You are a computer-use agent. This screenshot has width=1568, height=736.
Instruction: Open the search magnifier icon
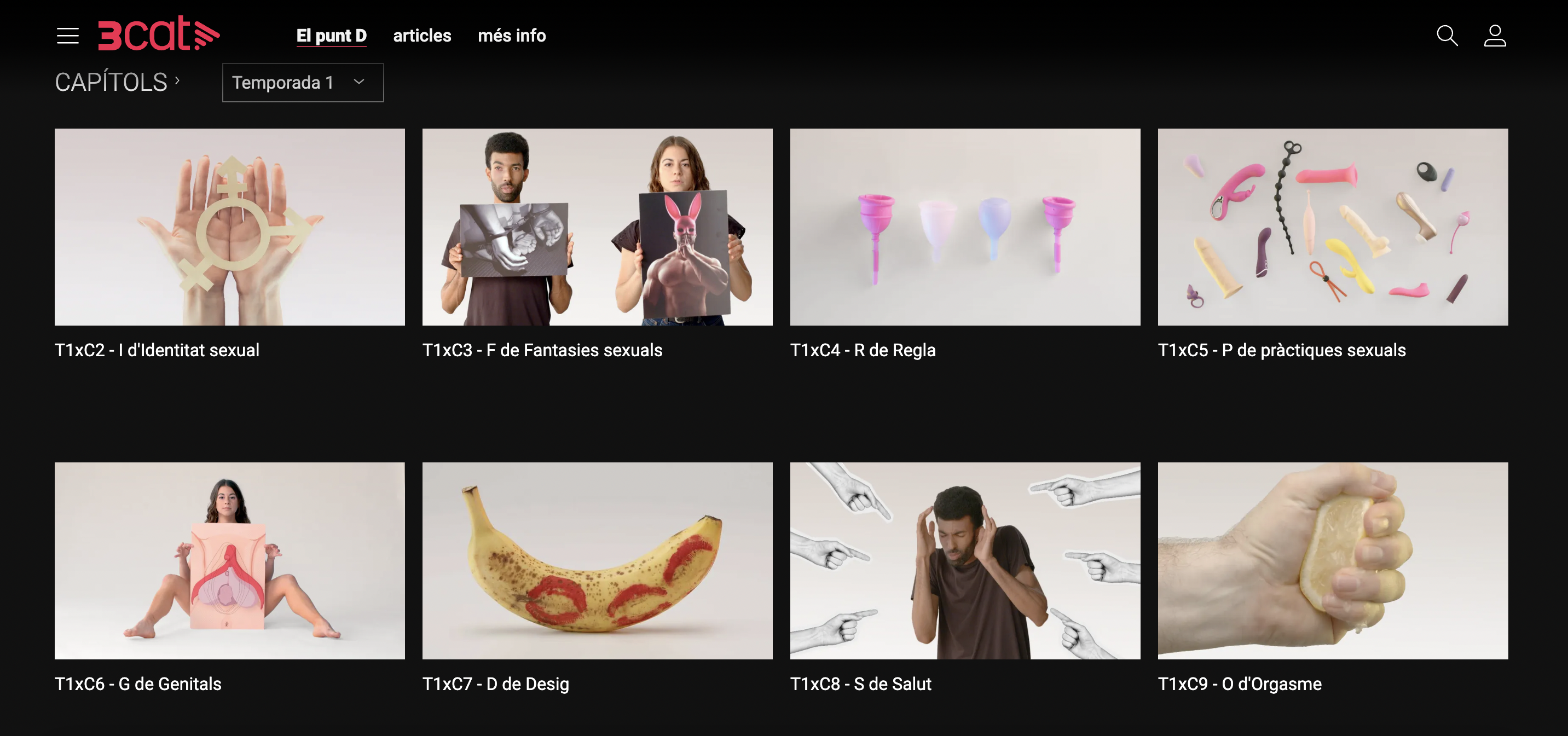[1447, 36]
